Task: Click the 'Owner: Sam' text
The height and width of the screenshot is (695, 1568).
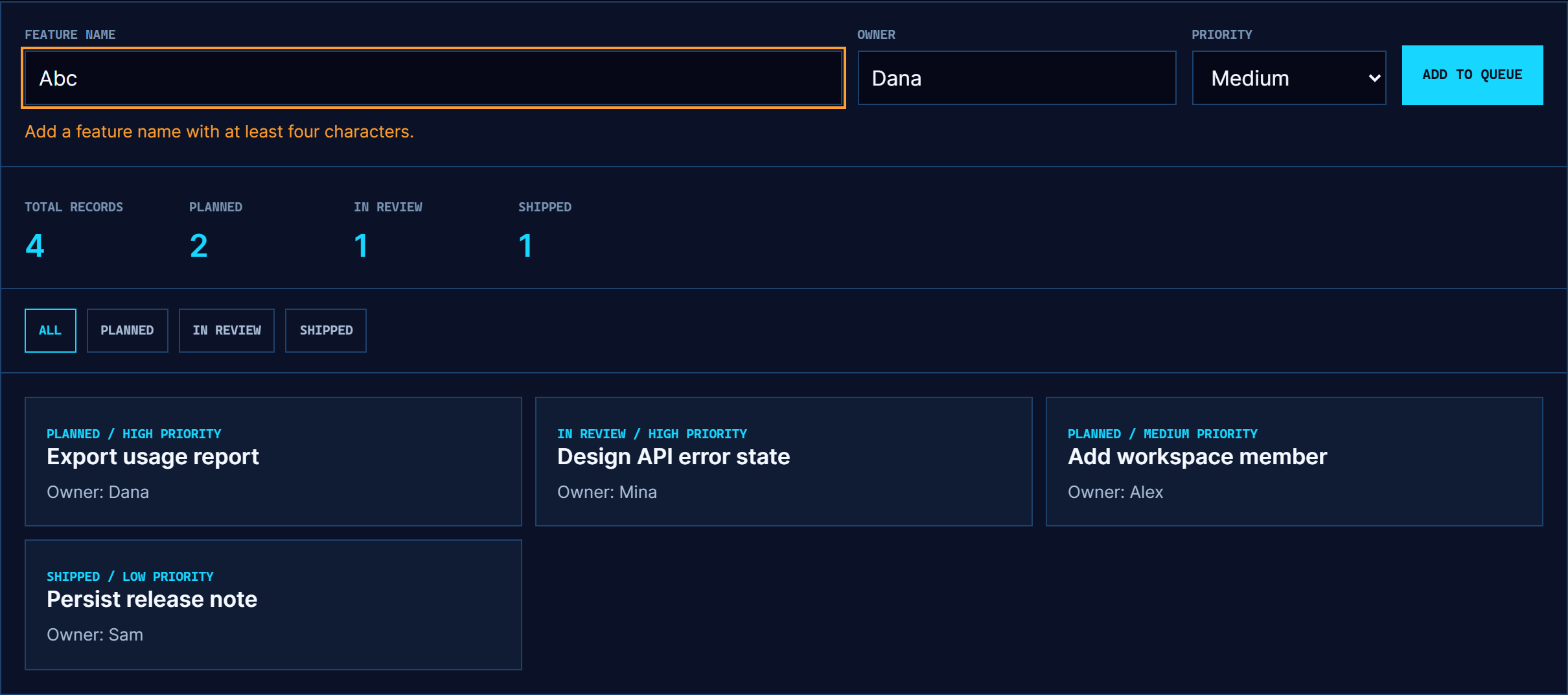Action: tap(95, 635)
